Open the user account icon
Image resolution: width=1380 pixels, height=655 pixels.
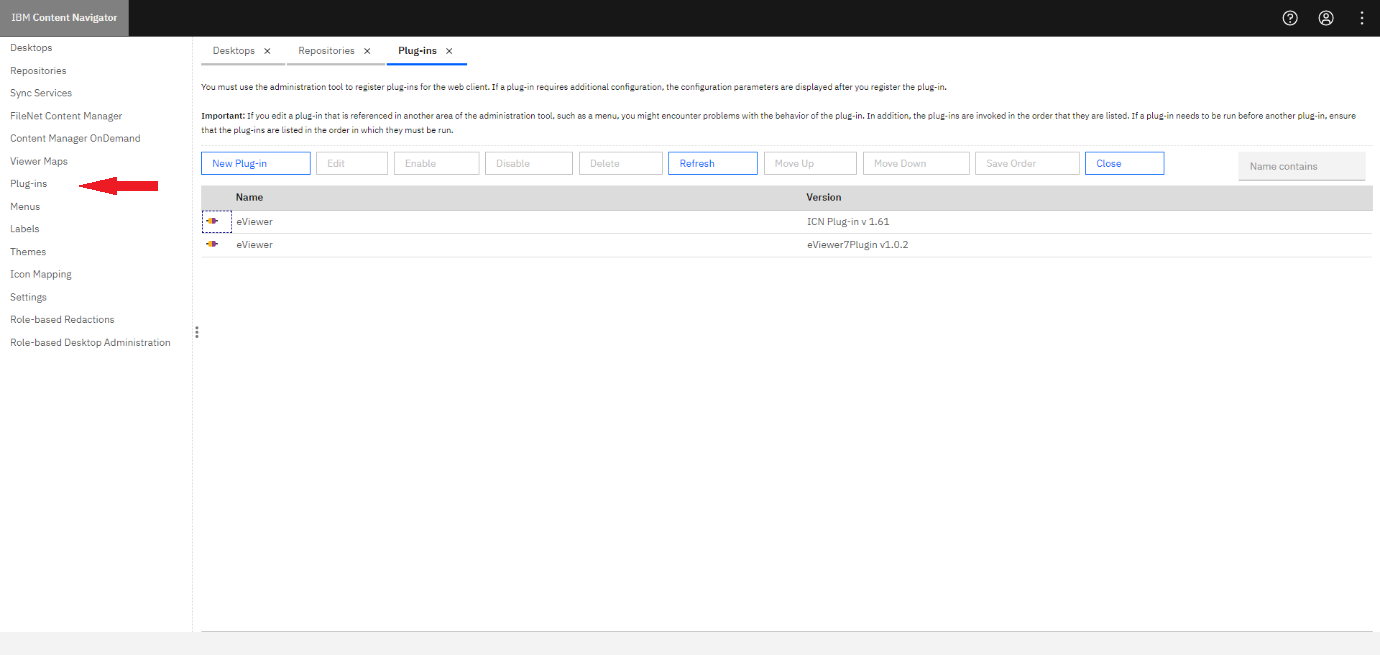click(1326, 18)
